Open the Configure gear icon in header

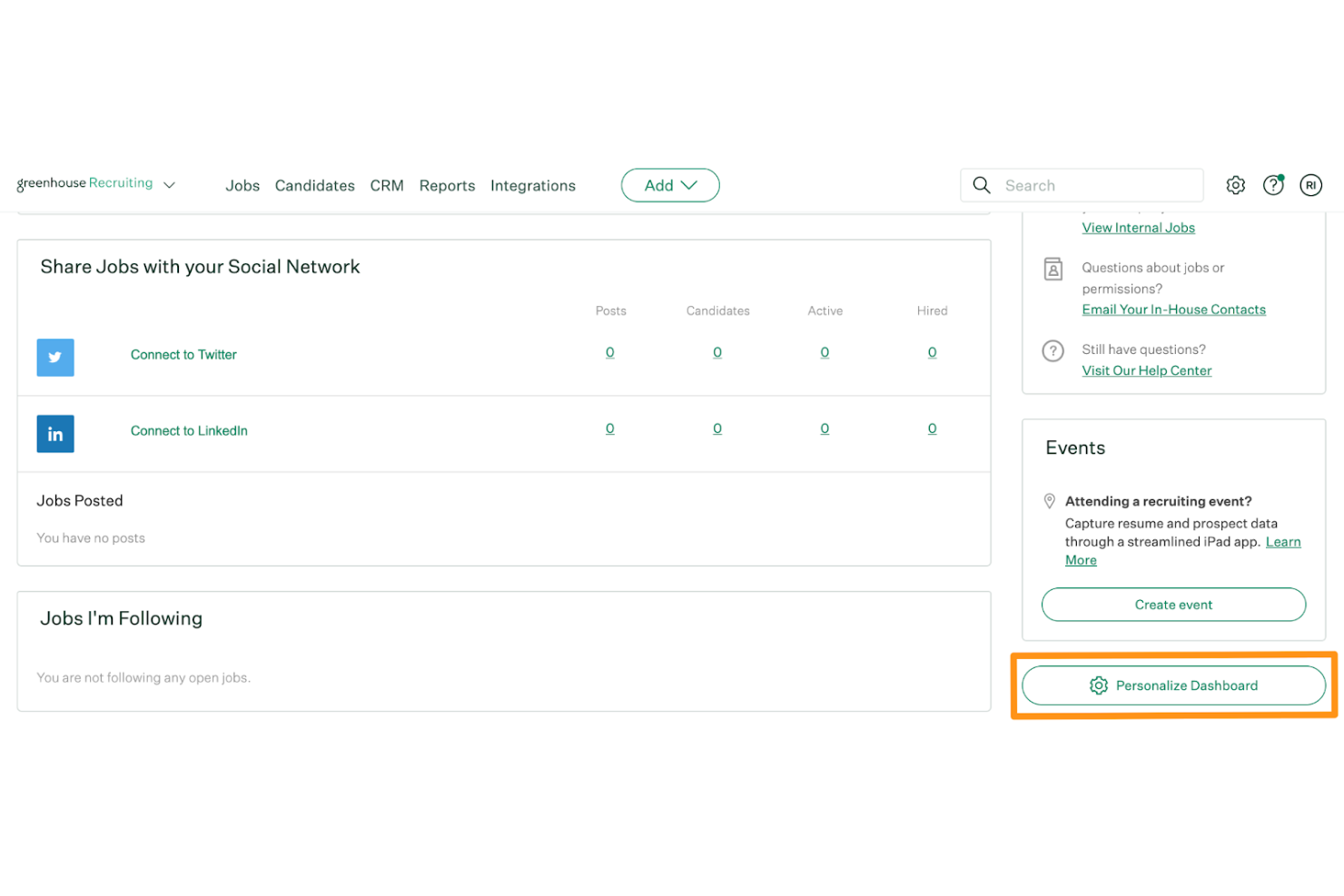coord(1235,185)
